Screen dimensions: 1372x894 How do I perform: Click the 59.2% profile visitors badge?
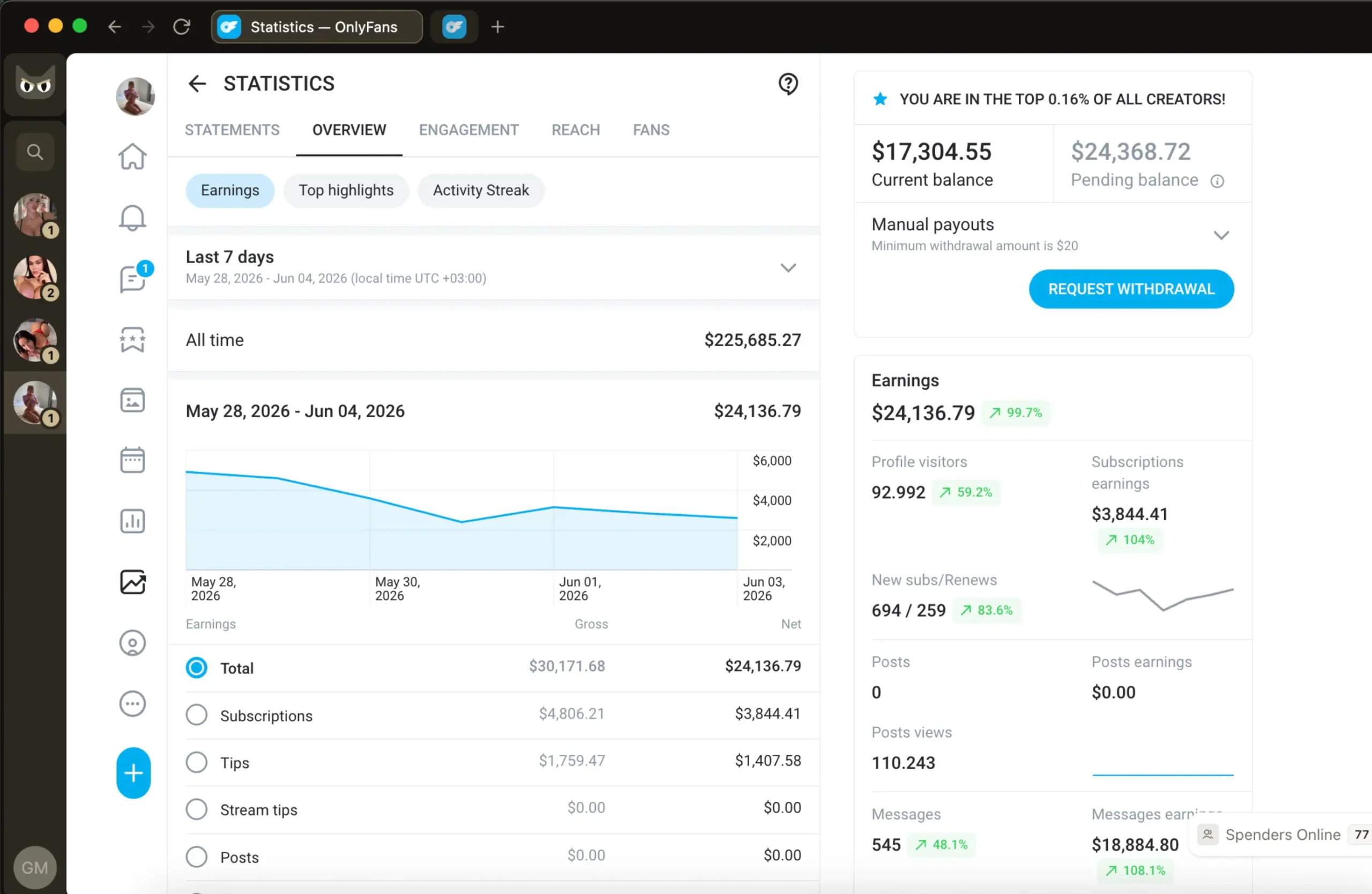966,492
